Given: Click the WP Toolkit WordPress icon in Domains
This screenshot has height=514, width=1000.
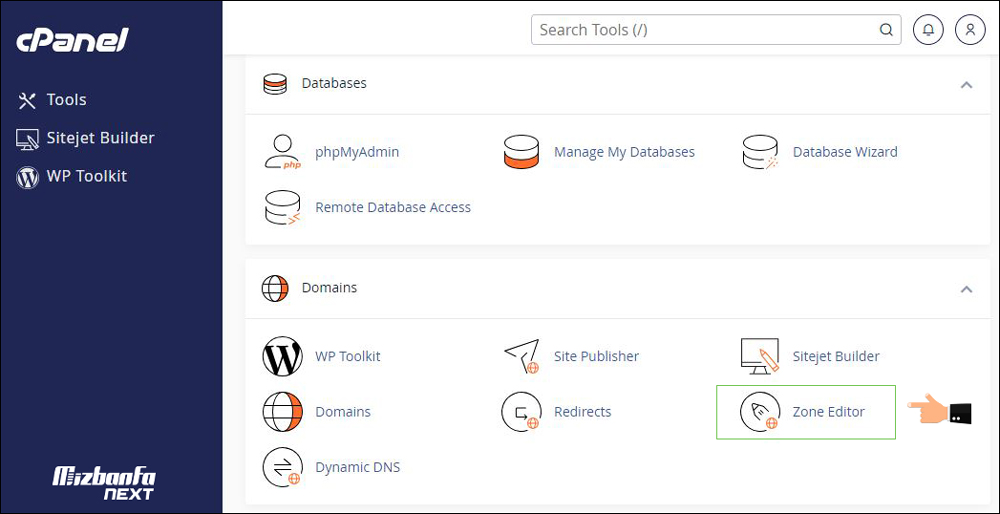Looking at the screenshot, I should (x=283, y=356).
